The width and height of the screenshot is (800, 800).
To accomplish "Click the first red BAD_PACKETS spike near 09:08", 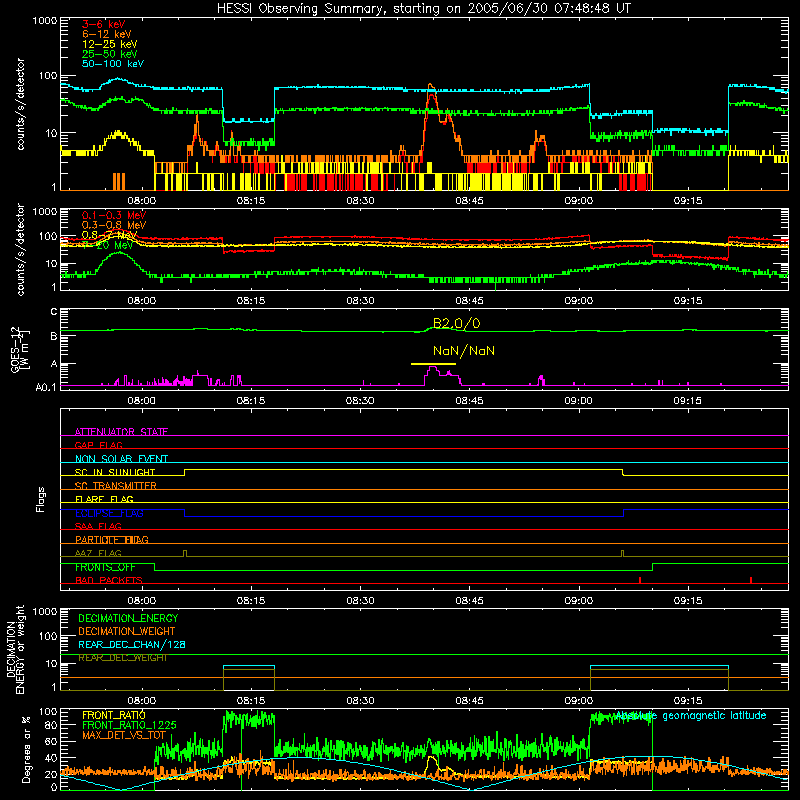I will pos(640,580).
